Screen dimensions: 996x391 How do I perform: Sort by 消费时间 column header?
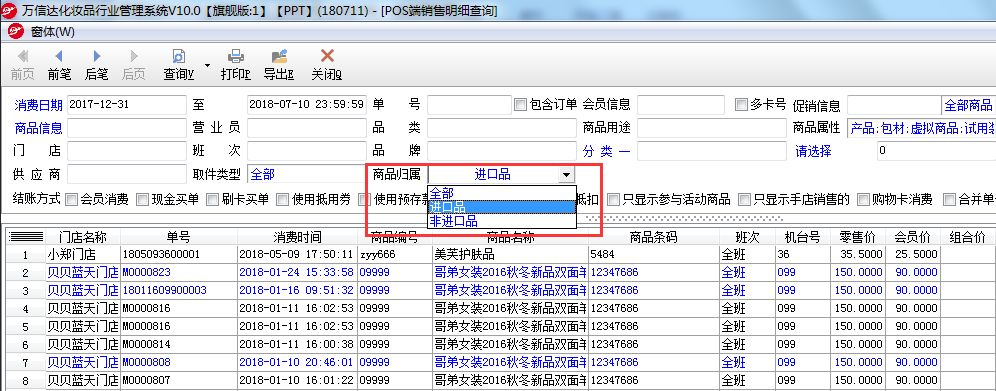[x=297, y=237]
